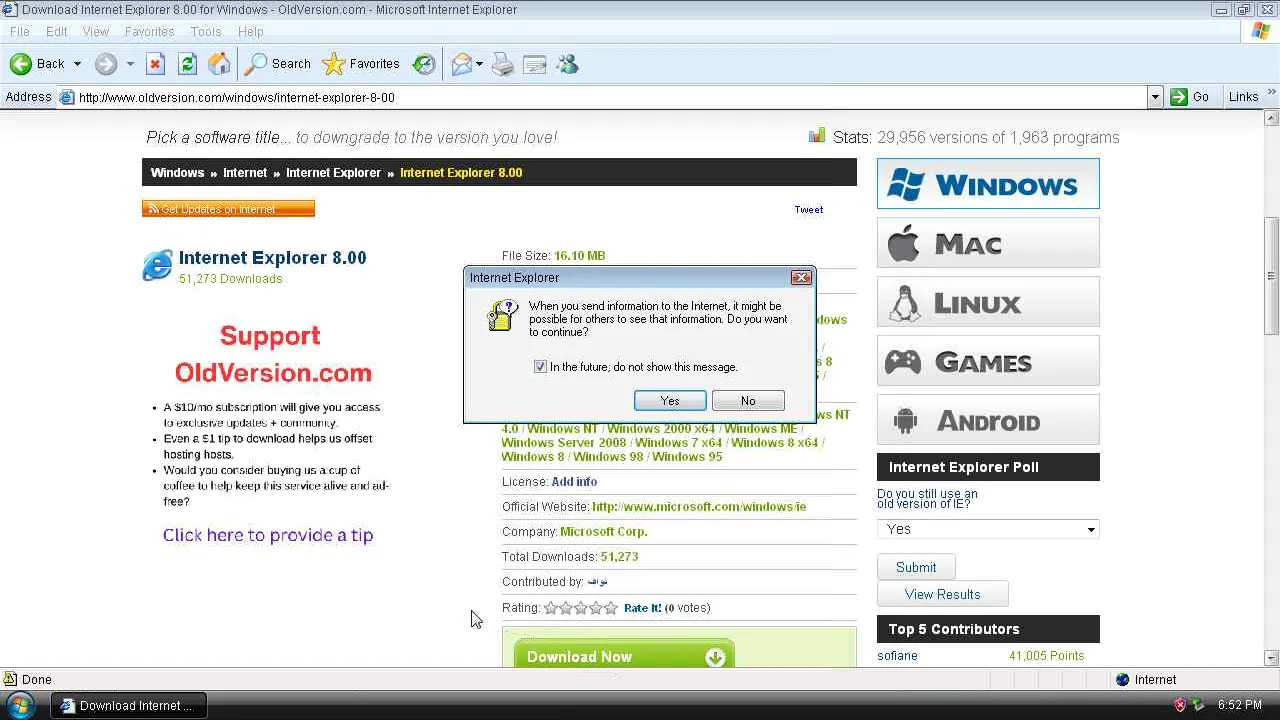Open the View menu
1280x720 pixels.
[x=96, y=32]
